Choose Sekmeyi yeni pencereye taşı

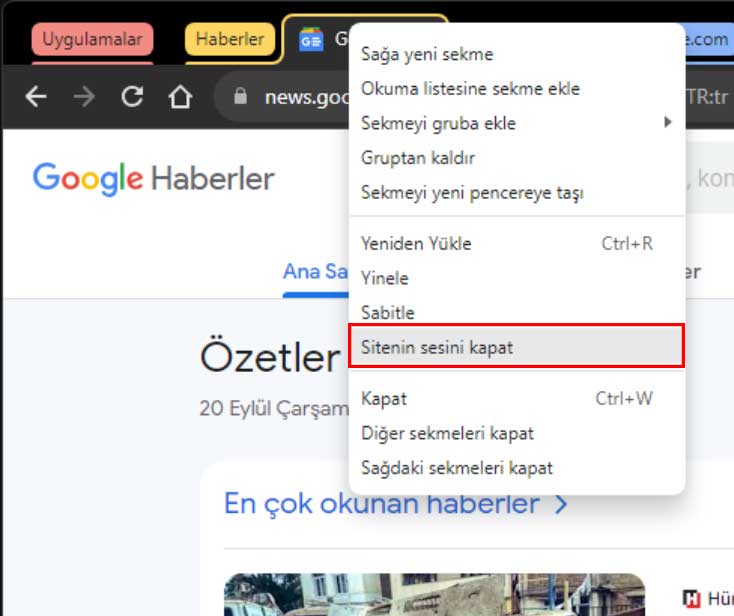click(517, 193)
